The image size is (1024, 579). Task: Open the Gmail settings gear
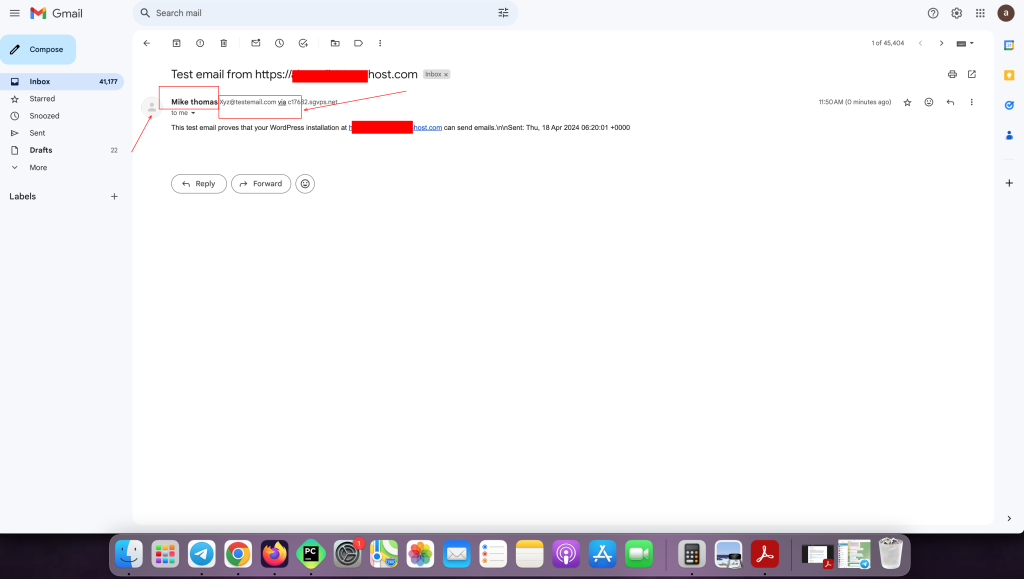point(956,13)
